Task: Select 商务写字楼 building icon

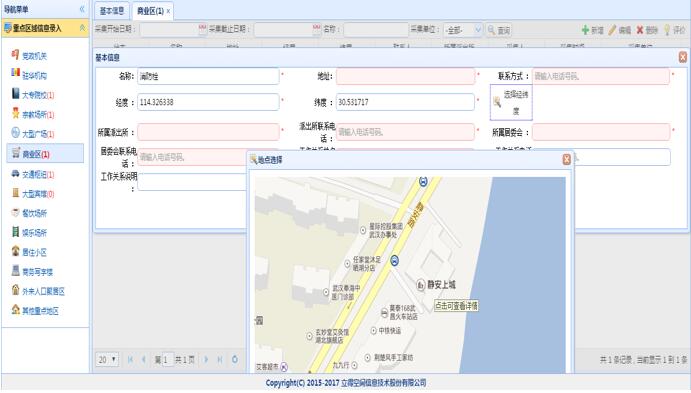Action: click(x=15, y=271)
